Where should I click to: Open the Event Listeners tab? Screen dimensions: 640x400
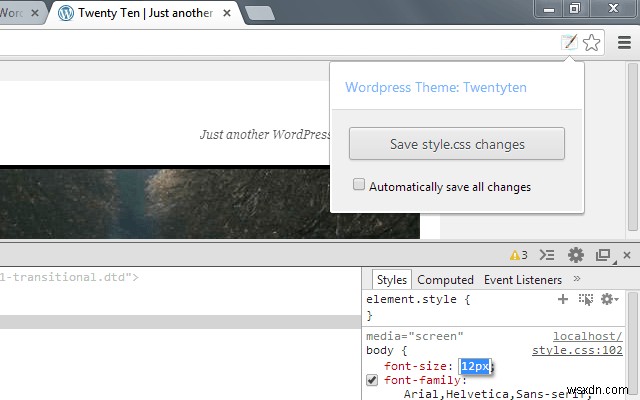[x=523, y=280]
